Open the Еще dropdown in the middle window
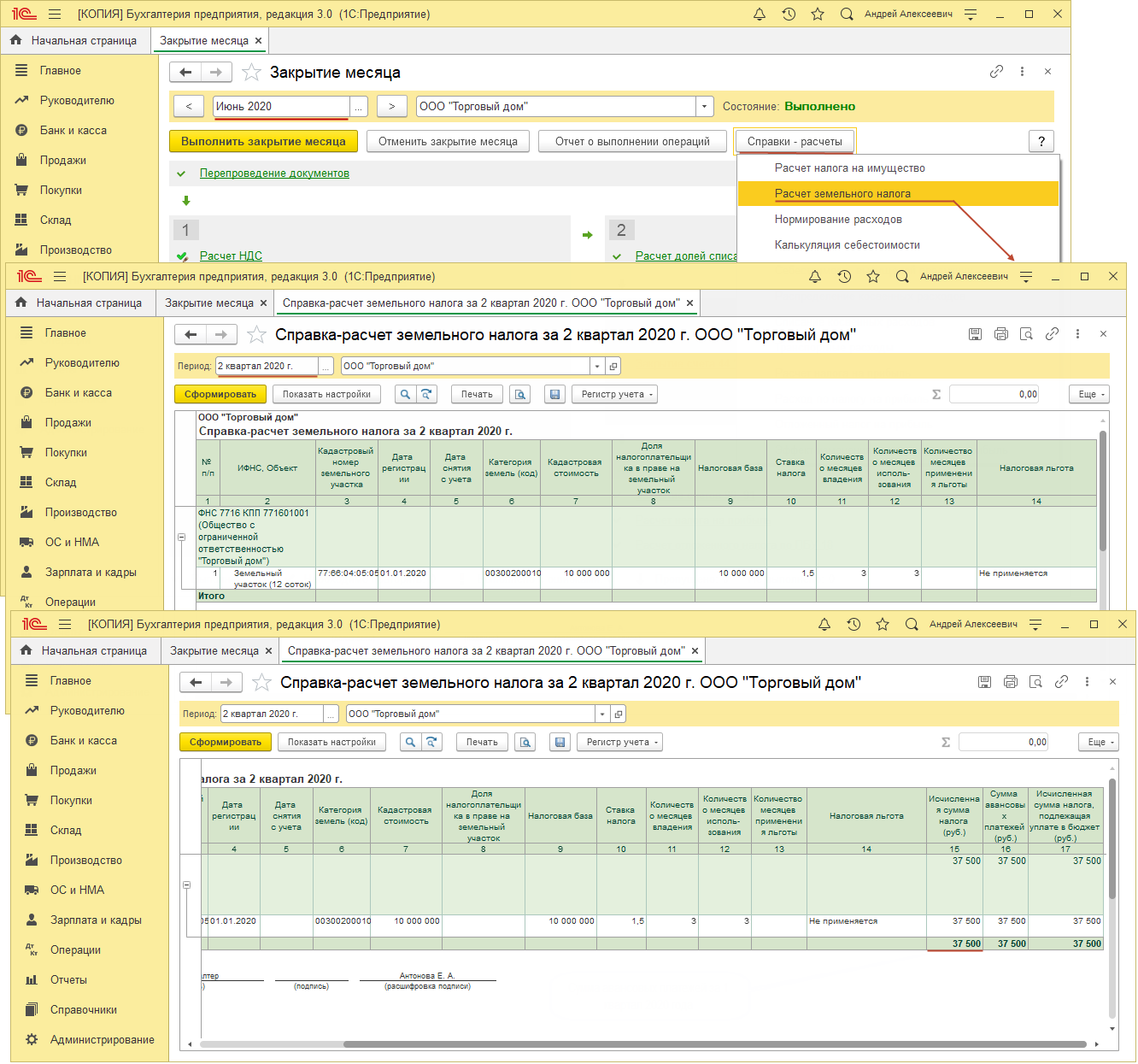 [1089, 395]
